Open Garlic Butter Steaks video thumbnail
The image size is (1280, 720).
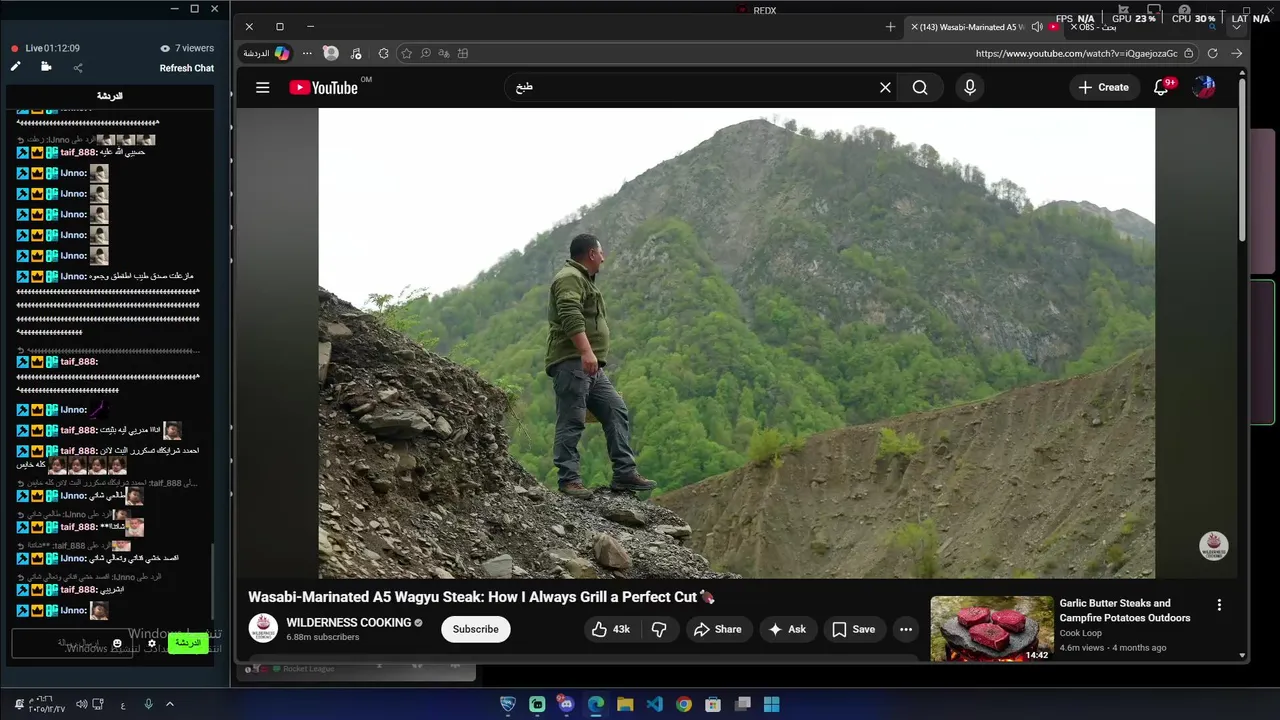click(x=992, y=629)
